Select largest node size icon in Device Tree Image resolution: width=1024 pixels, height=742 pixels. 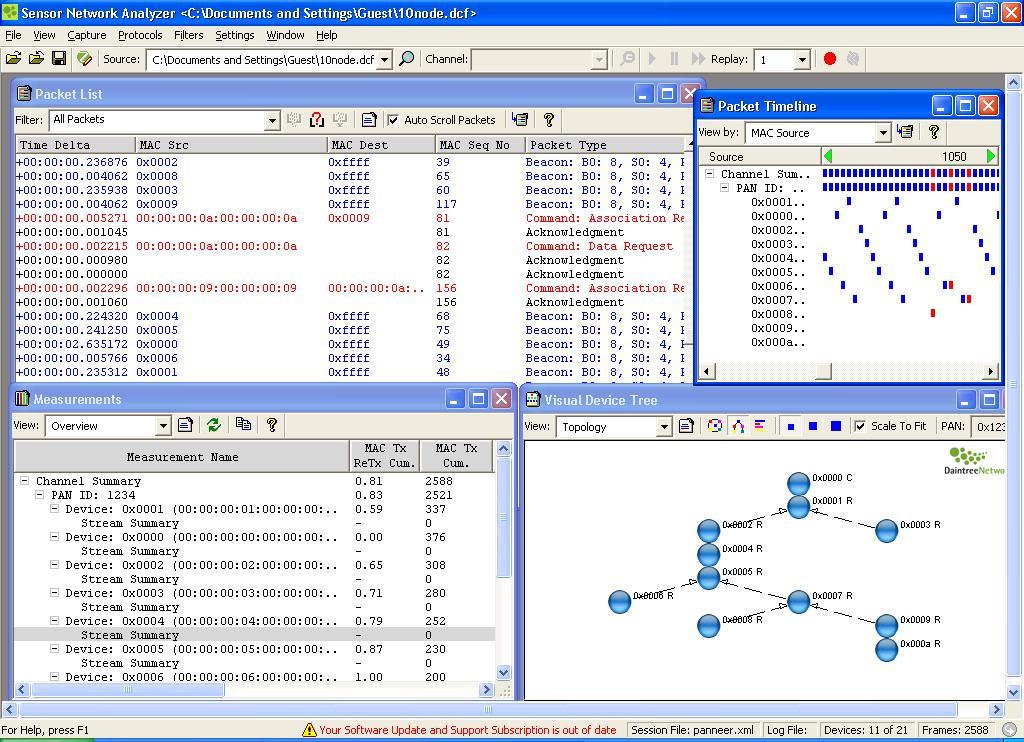pos(836,426)
